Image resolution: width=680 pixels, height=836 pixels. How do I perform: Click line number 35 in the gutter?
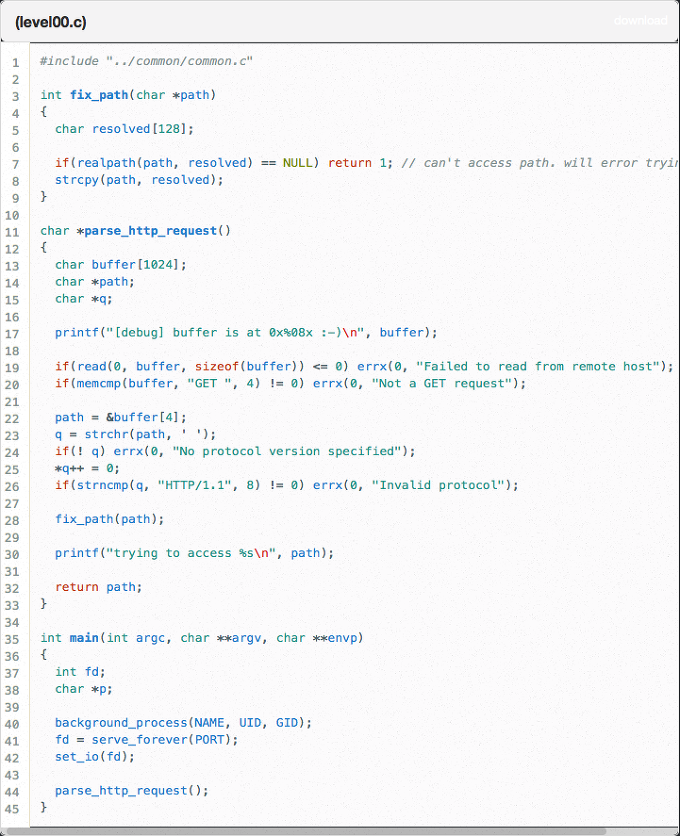click(x=12, y=639)
